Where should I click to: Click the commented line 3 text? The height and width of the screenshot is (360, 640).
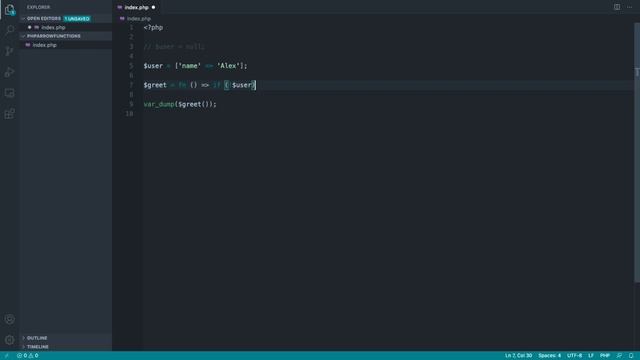(174, 47)
